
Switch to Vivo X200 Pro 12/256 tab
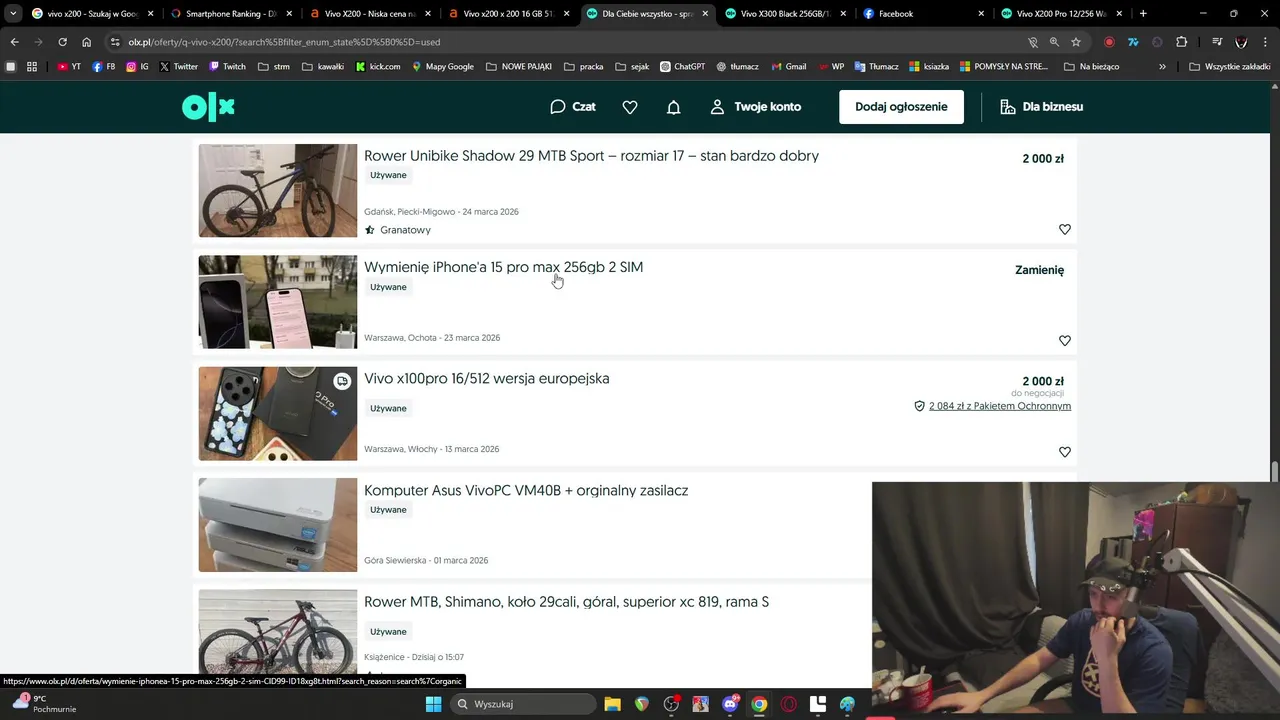(x=1062, y=14)
